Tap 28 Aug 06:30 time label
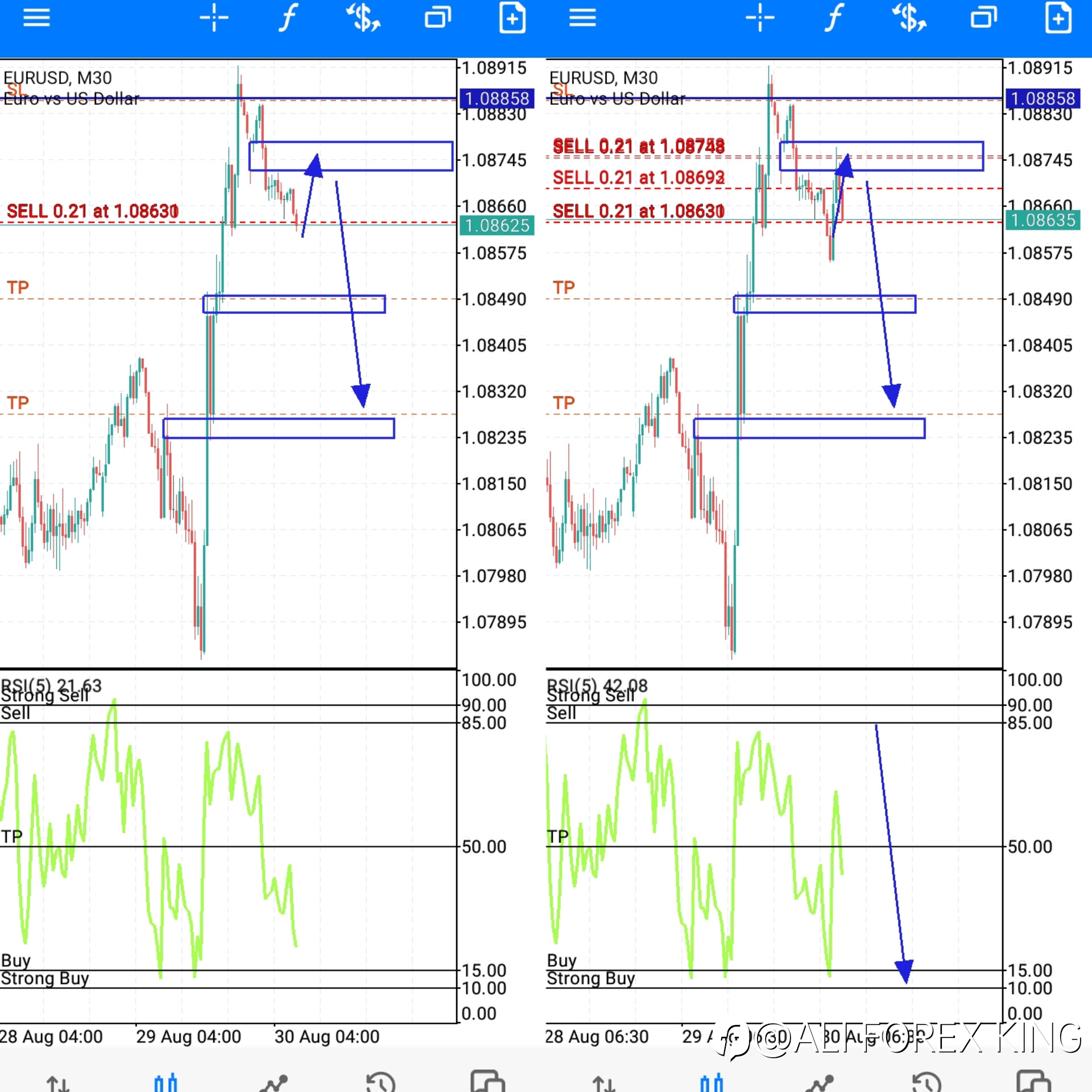This screenshot has width=1092, height=1092. (x=597, y=1037)
